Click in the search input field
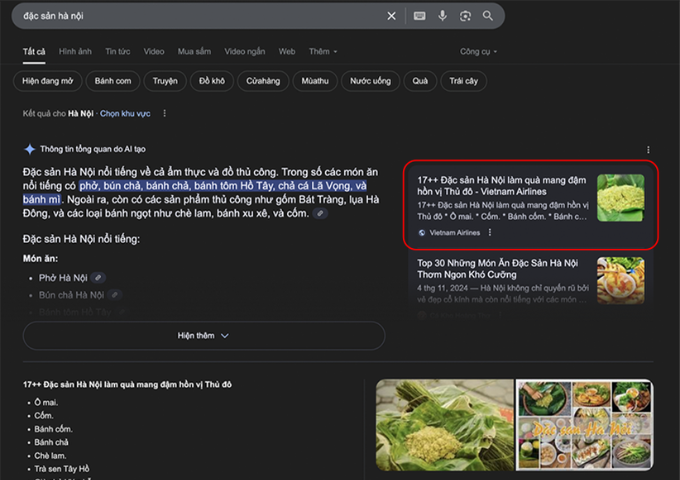 [199, 16]
